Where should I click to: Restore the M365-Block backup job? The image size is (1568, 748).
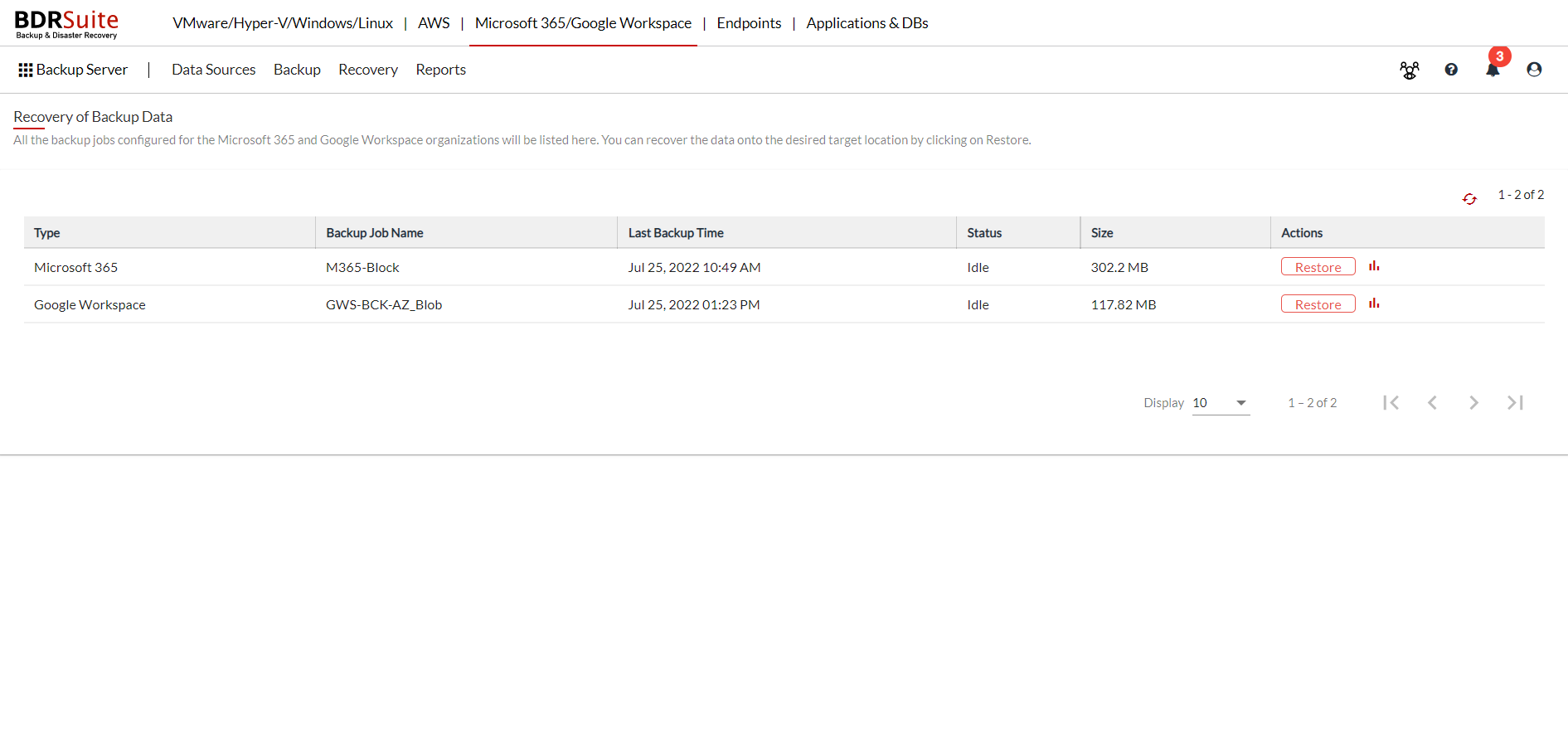point(1318,267)
